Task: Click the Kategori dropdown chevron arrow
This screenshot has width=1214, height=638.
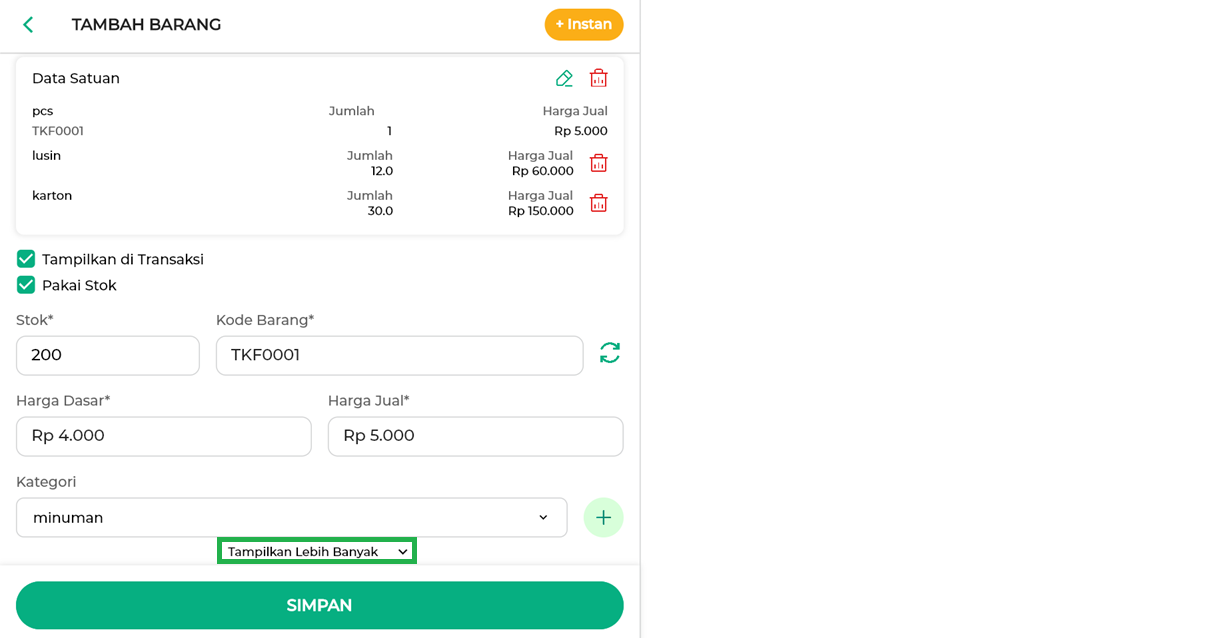Action: tap(543, 517)
